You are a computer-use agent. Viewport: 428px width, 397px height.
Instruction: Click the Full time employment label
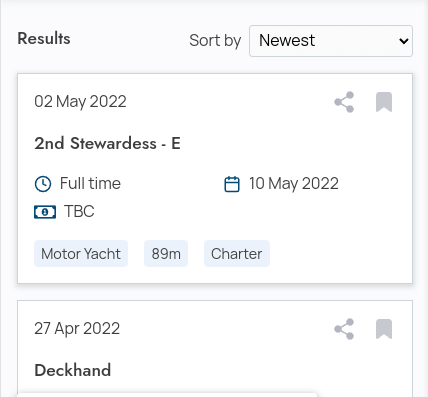point(90,183)
